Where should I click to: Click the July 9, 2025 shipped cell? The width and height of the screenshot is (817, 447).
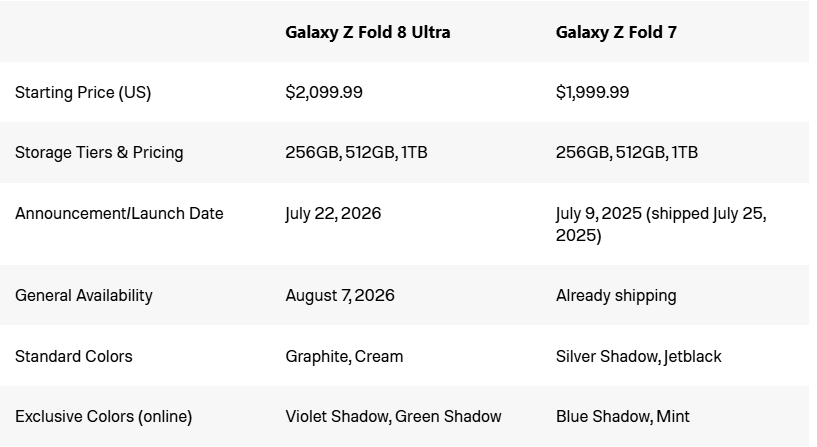(x=661, y=224)
